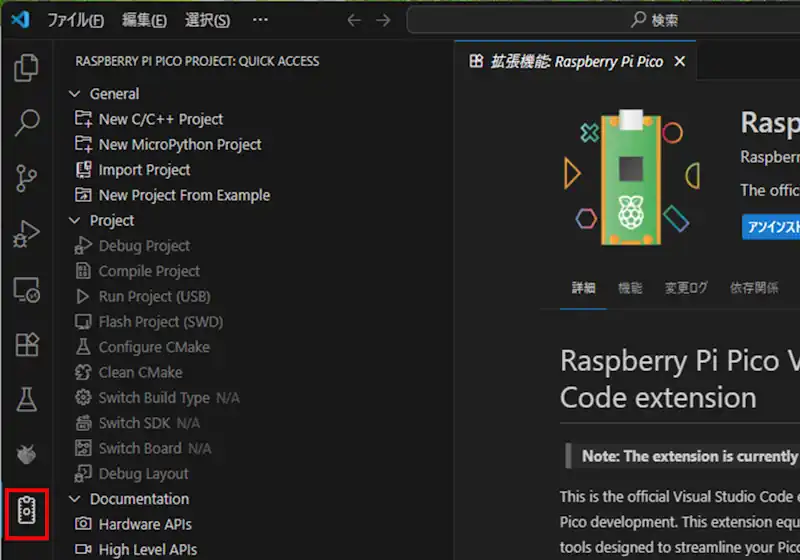Select New C/C++ Project label
This screenshot has width=800, height=560.
pos(161,119)
